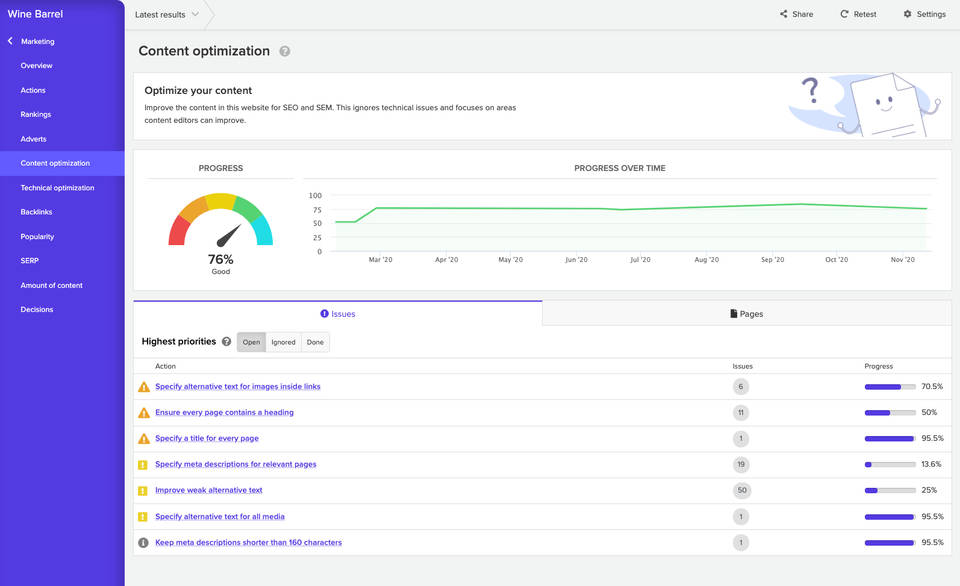Switch the filter to Ignored
960x586 pixels.
coord(283,342)
